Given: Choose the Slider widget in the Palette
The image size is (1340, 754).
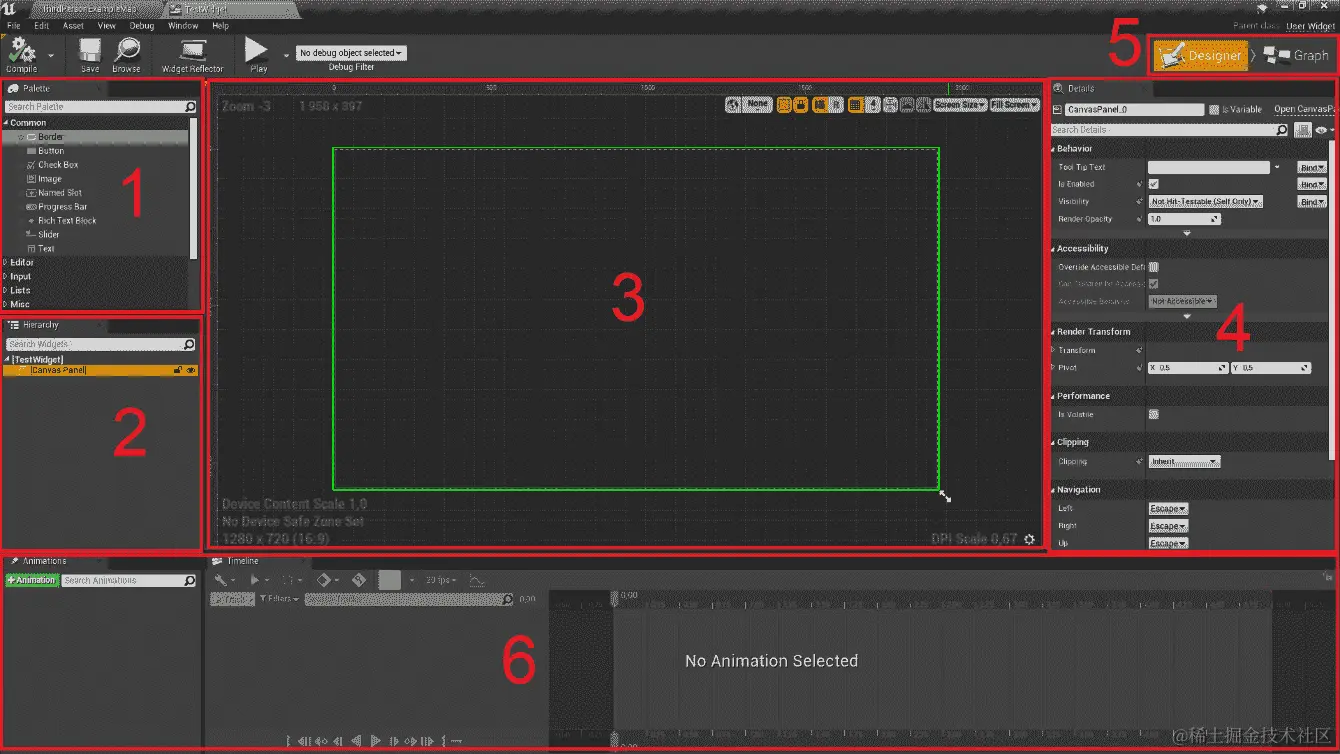Looking at the screenshot, I should pyautogui.click(x=49, y=235).
